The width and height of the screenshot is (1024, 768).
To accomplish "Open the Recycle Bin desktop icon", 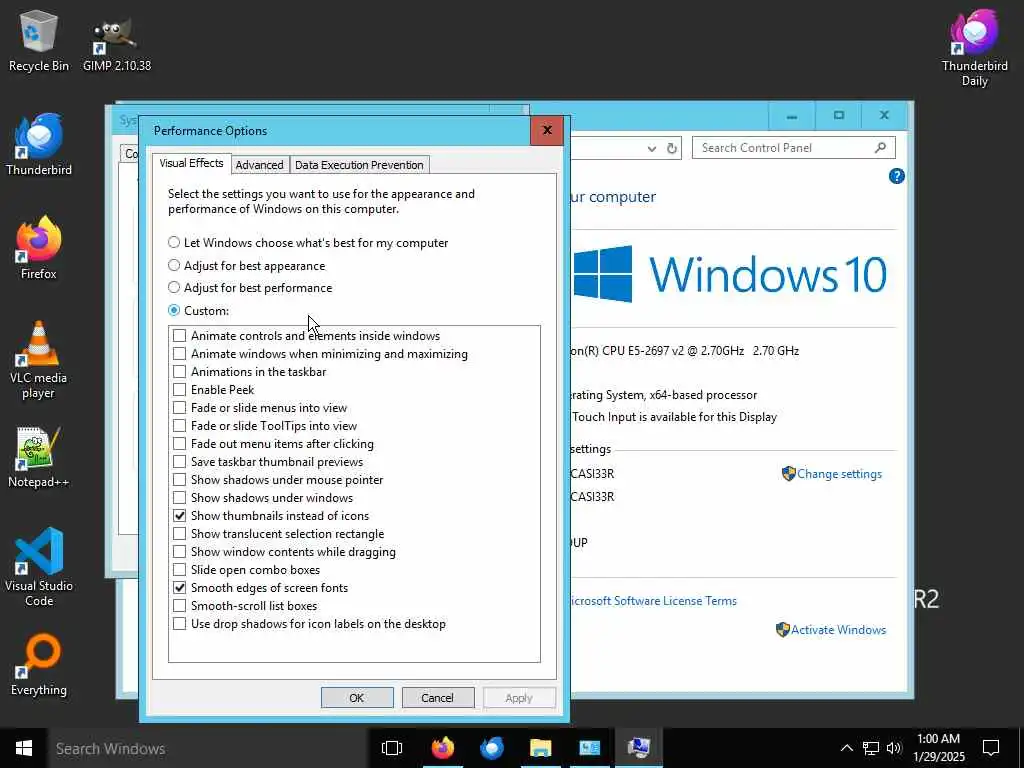I will 39,40.
